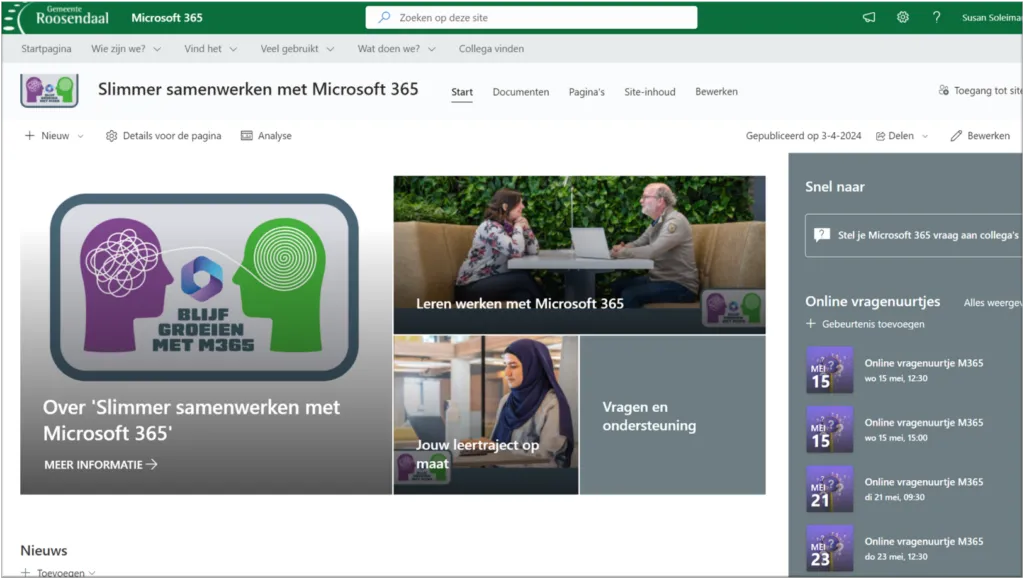The height and width of the screenshot is (579, 1024).
Task: Open the megaphone feedback icon
Action: point(869,18)
